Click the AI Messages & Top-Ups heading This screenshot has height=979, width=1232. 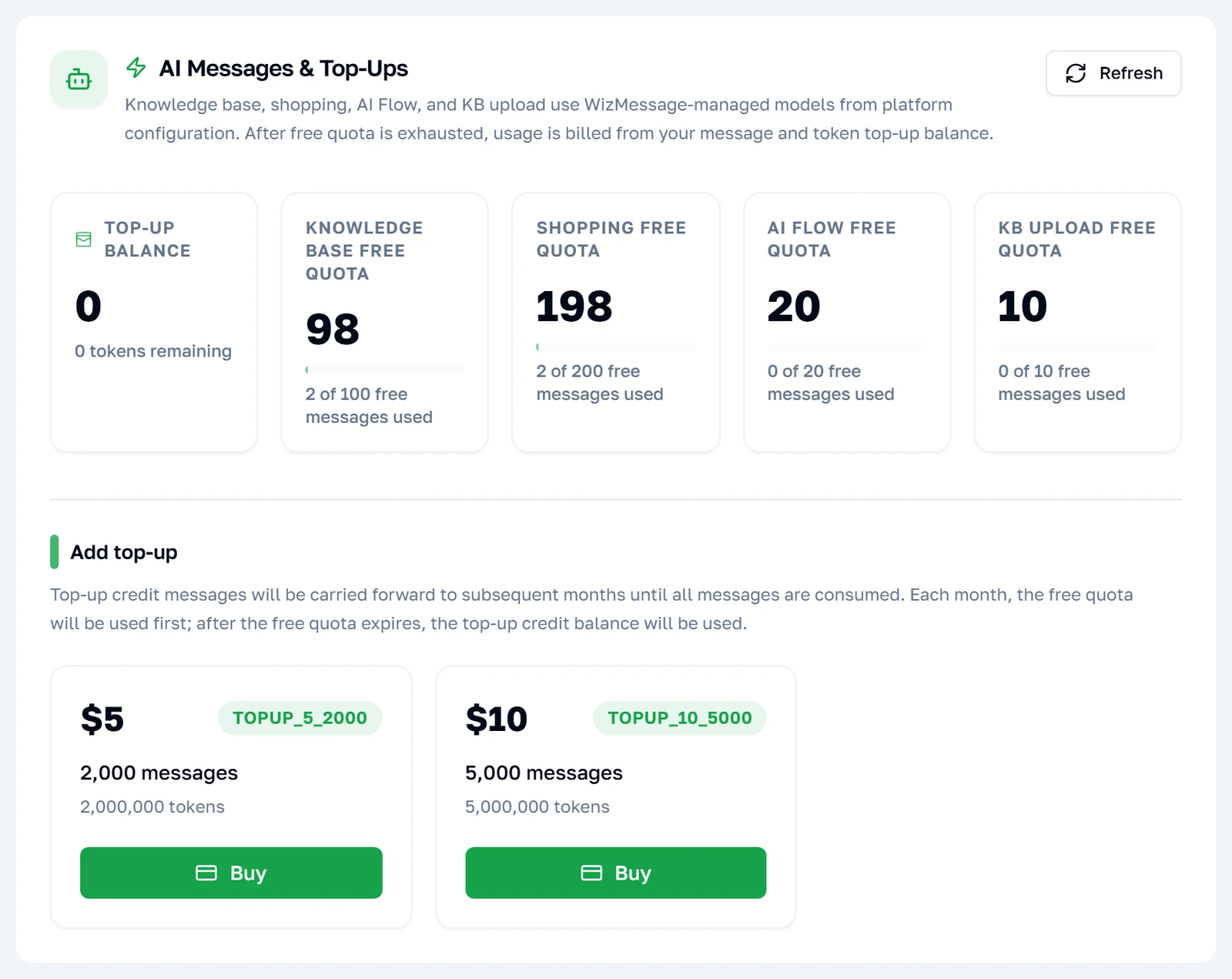283,69
